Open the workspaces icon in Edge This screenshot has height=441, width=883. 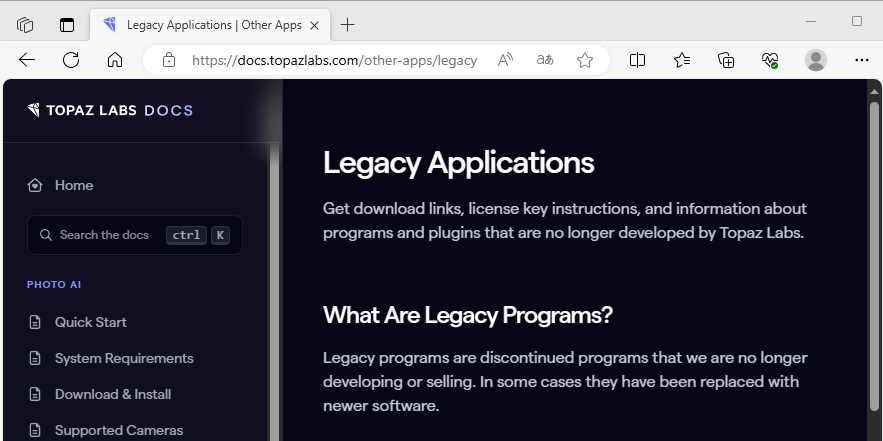pyautogui.click(x=25, y=25)
